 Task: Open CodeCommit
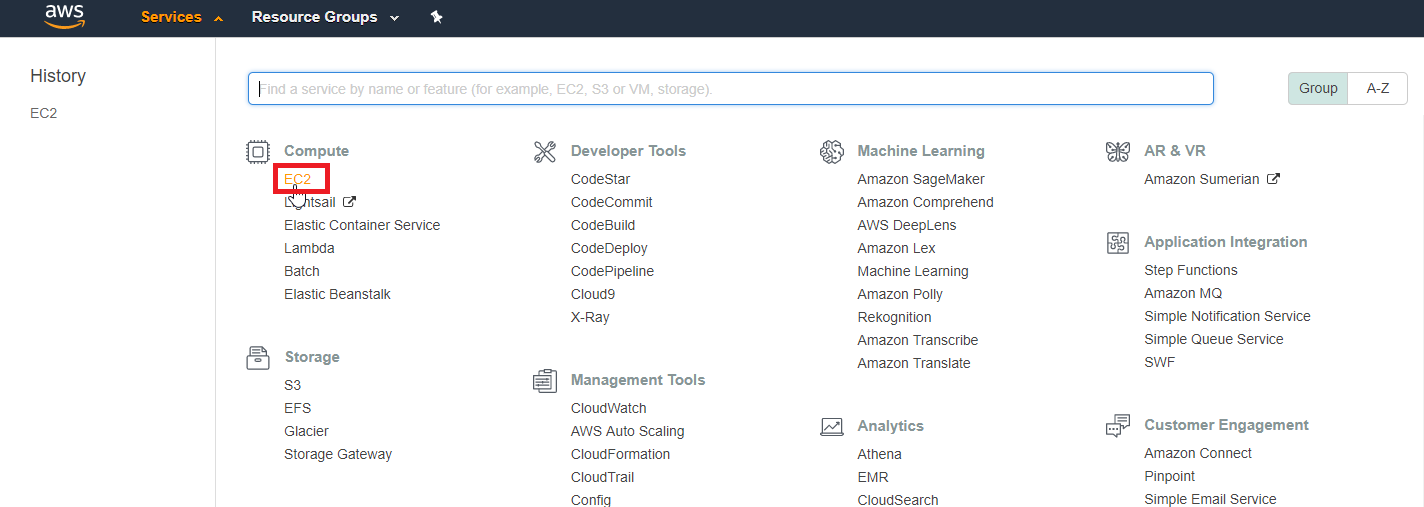click(612, 202)
